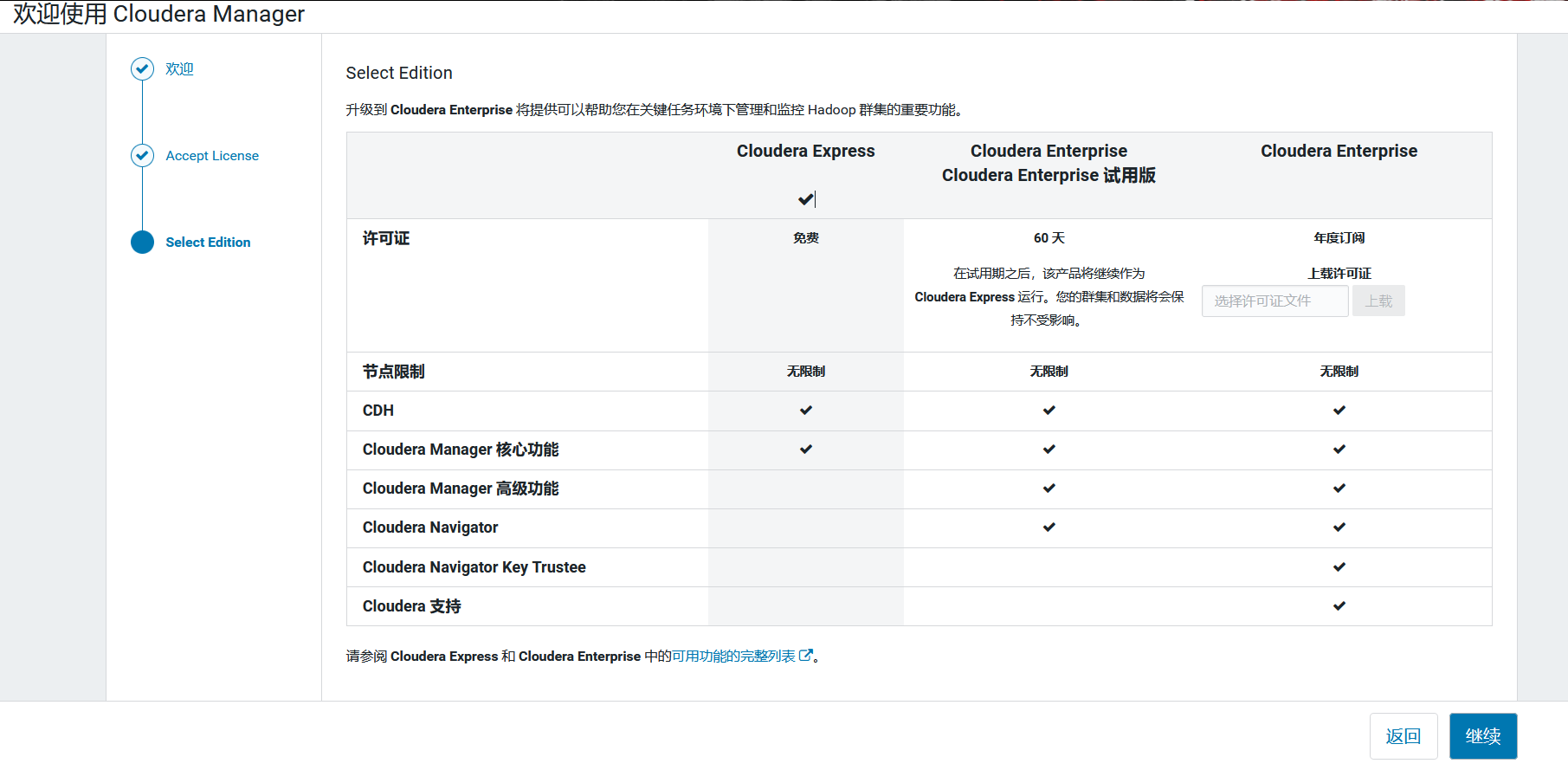Go to the Accept License step
Image resolution: width=1568 pixels, height=770 pixels.
pyautogui.click(x=212, y=156)
